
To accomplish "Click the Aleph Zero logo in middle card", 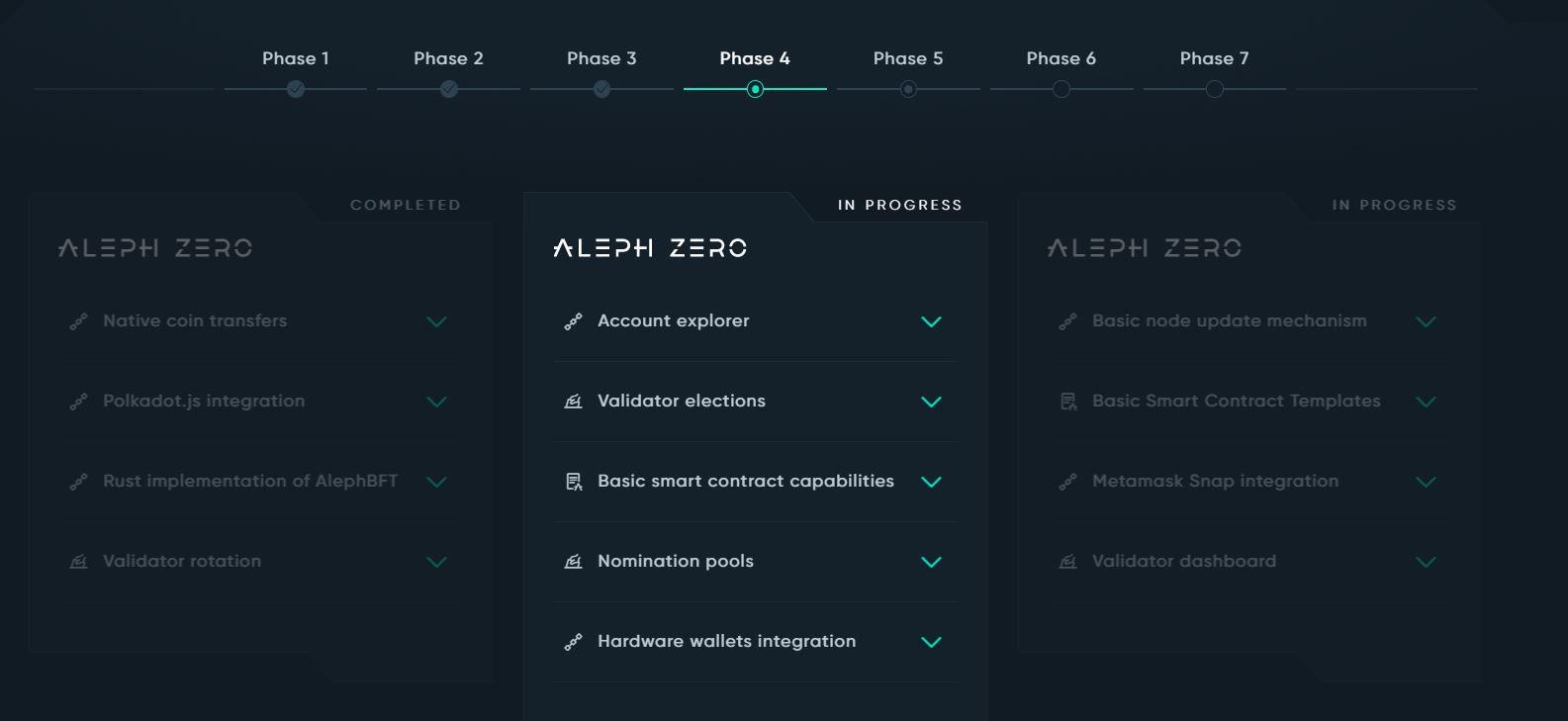I will tap(650, 247).
